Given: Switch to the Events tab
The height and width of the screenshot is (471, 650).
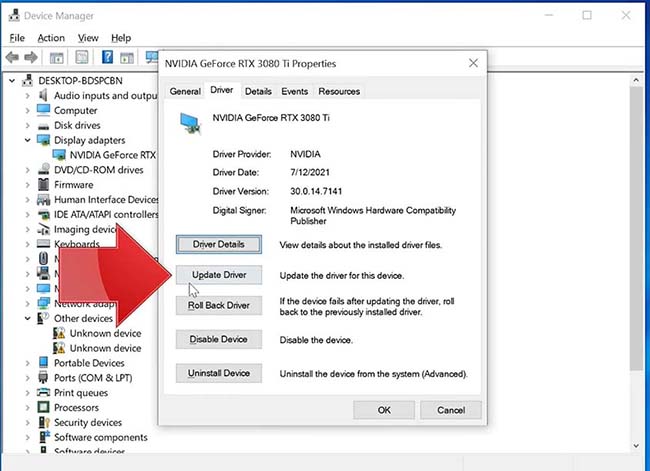Looking at the screenshot, I should pyautogui.click(x=294, y=91).
